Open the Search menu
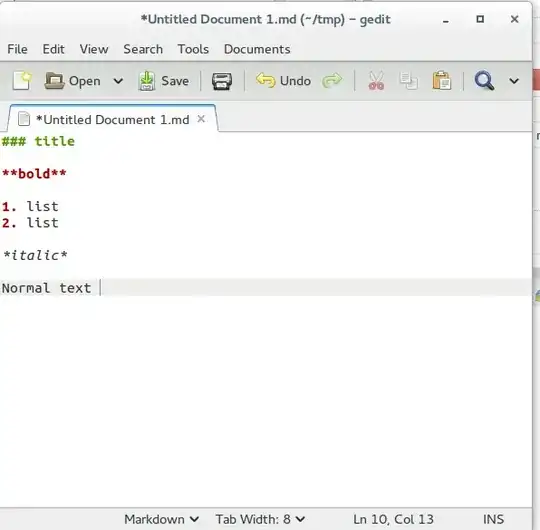540x530 pixels. [x=143, y=49]
